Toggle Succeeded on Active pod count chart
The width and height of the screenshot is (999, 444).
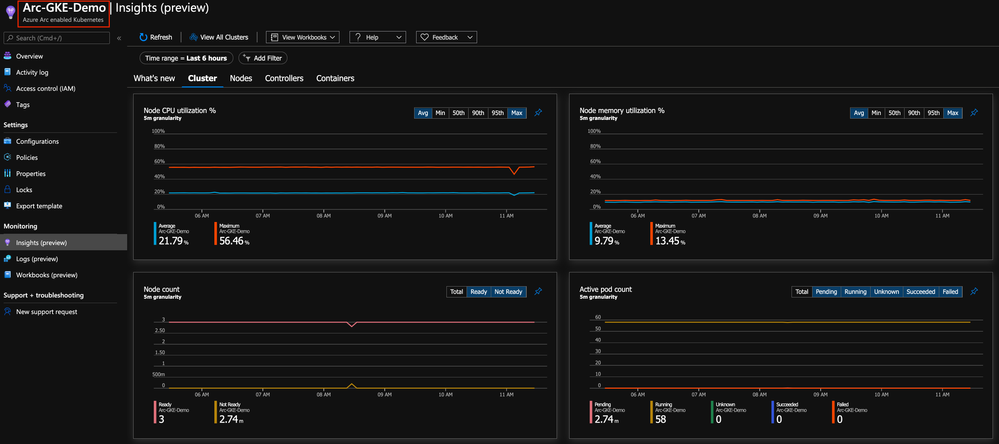click(921, 292)
